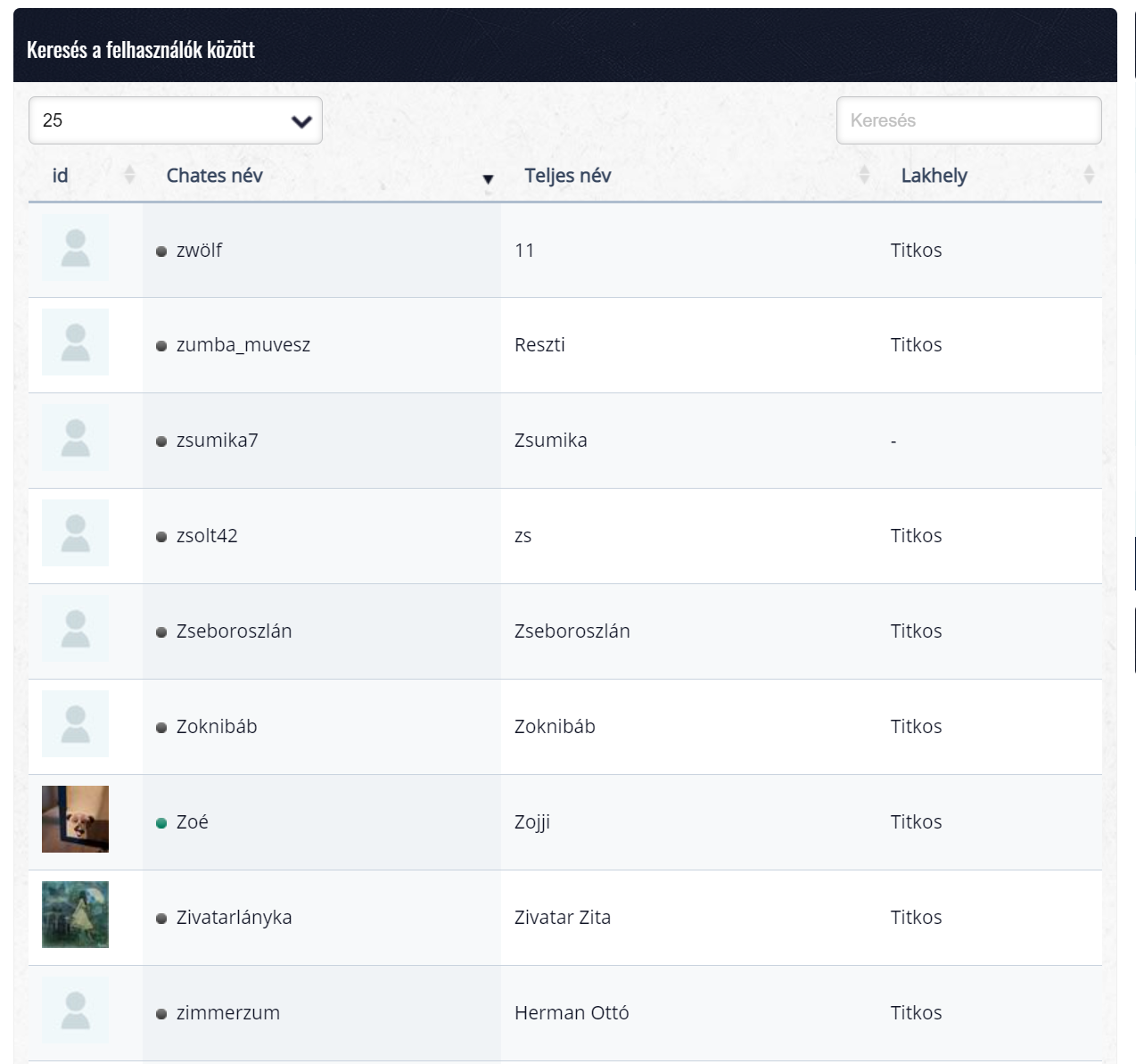The width and height of the screenshot is (1136, 1064).
Task: Click the default avatar icon beside Zoknibáb
Action: 75,724
